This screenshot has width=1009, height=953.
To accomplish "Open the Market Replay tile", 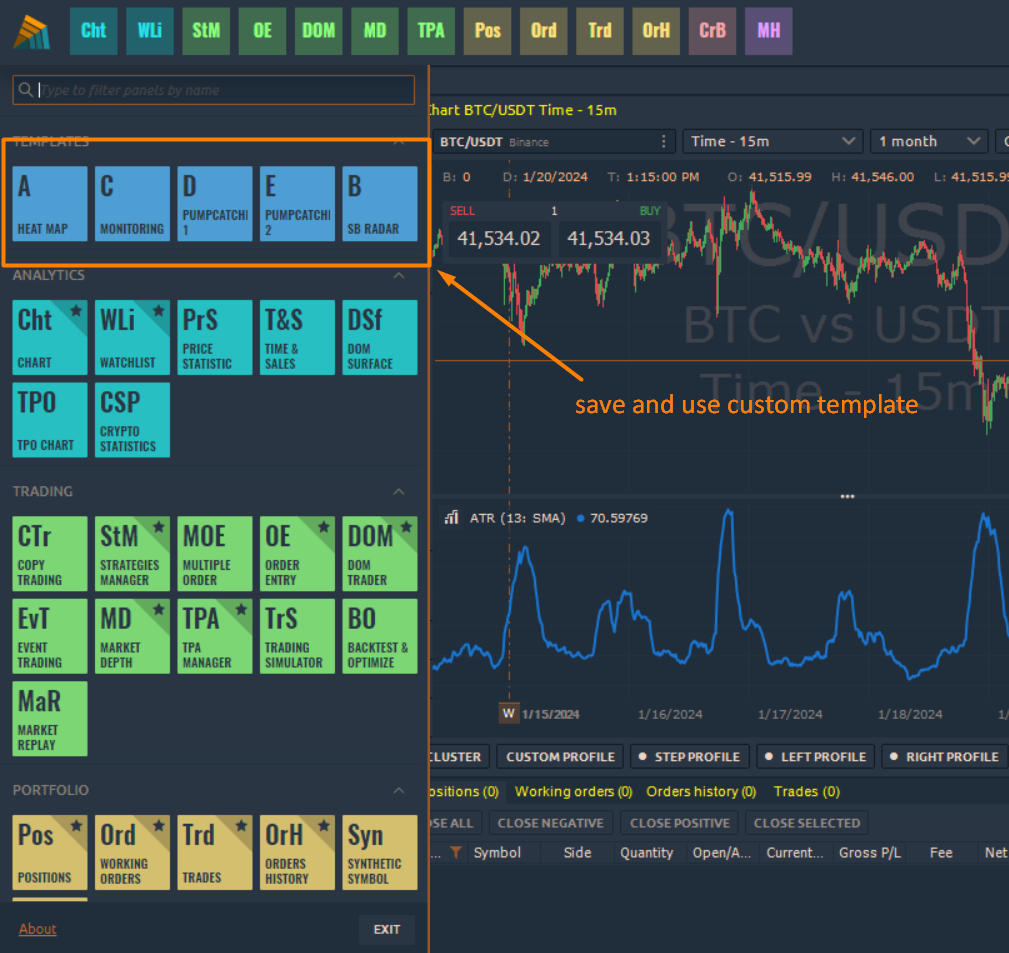I will (50, 718).
